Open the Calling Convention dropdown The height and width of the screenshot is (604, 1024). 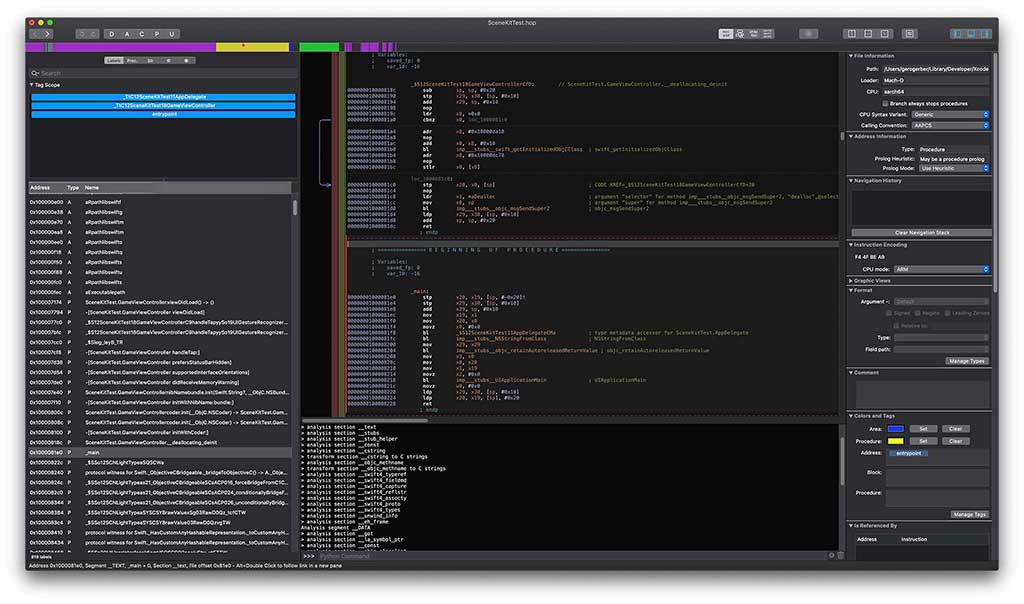pos(949,125)
